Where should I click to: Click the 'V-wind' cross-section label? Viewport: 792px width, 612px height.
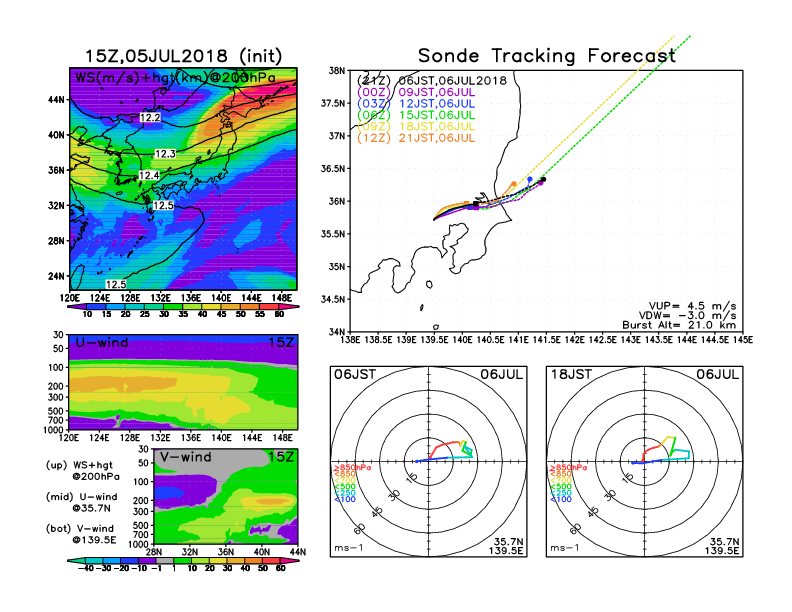click(x=185, y=457)
